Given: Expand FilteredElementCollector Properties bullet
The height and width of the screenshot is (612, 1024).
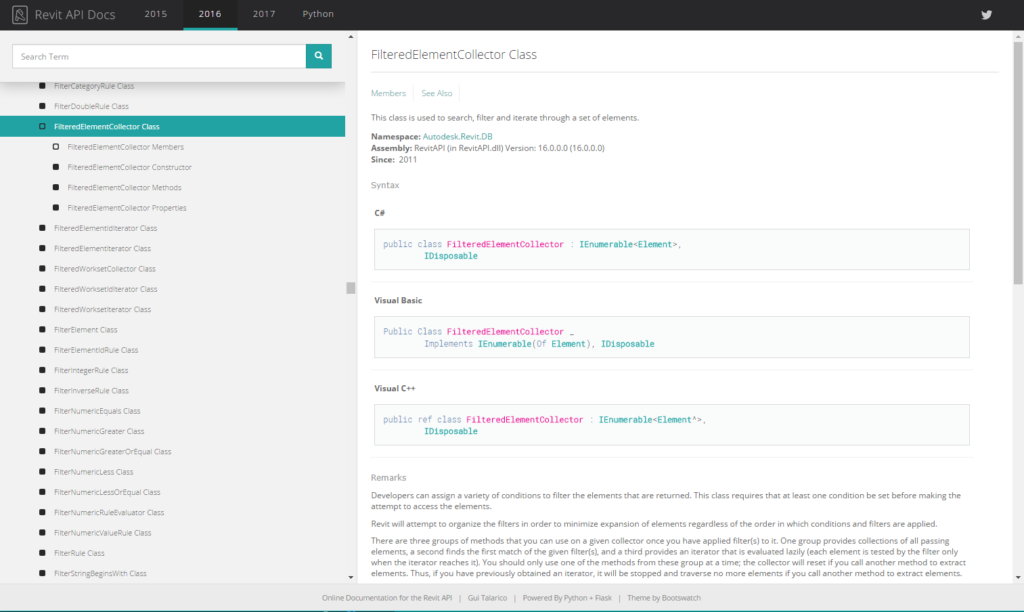Looking at the screenshot, I should [x=56, y=208].
